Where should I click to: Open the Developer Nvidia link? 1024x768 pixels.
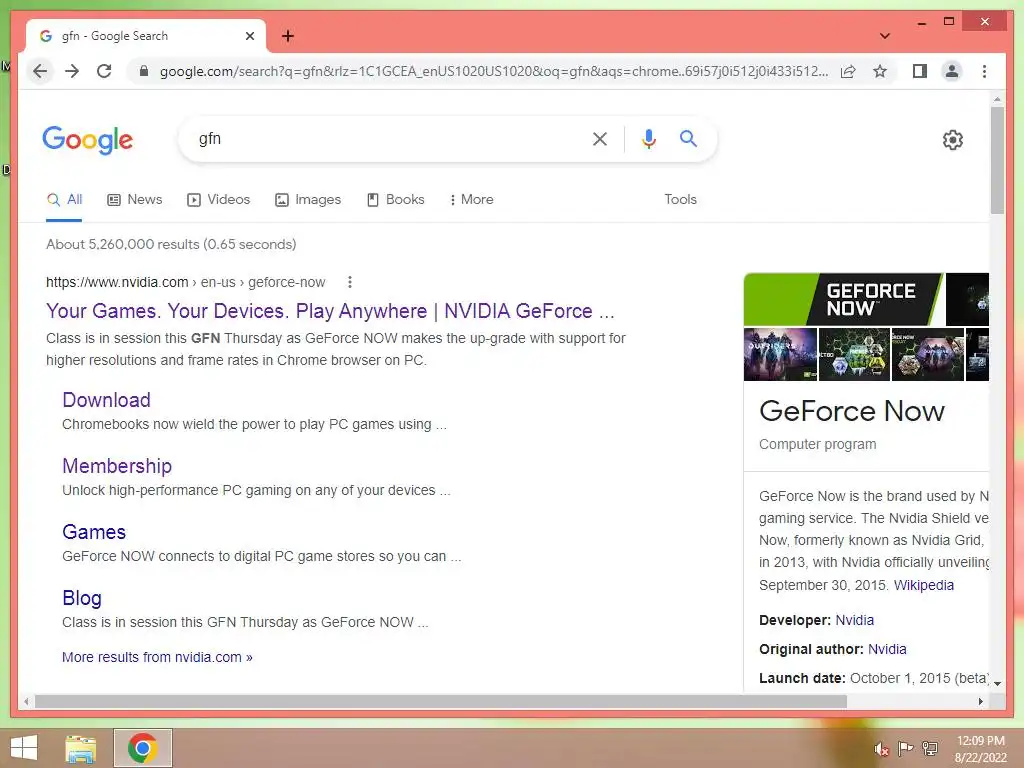click(x=854, y=620)
